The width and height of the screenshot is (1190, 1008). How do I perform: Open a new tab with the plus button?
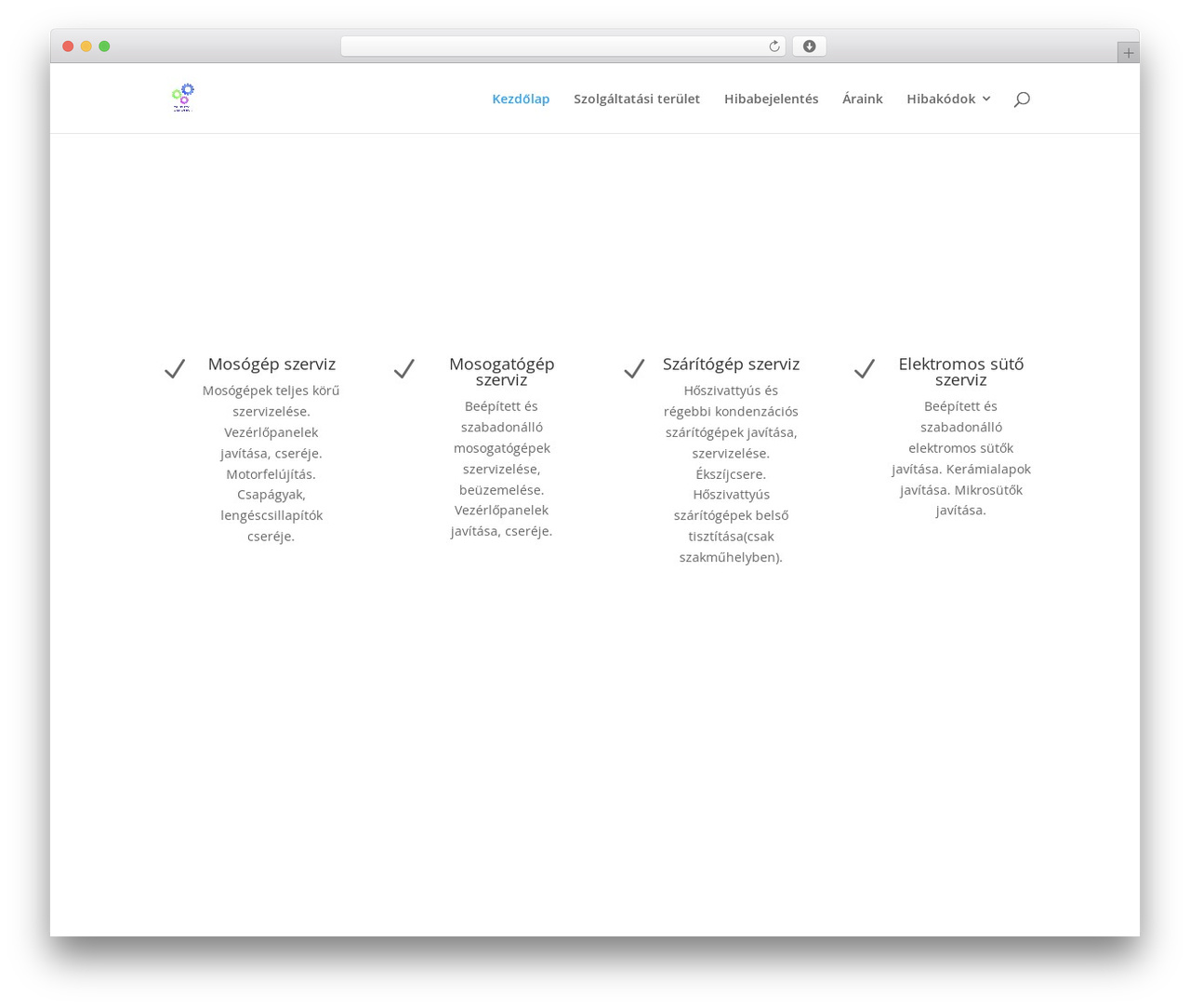(1128, 53)
